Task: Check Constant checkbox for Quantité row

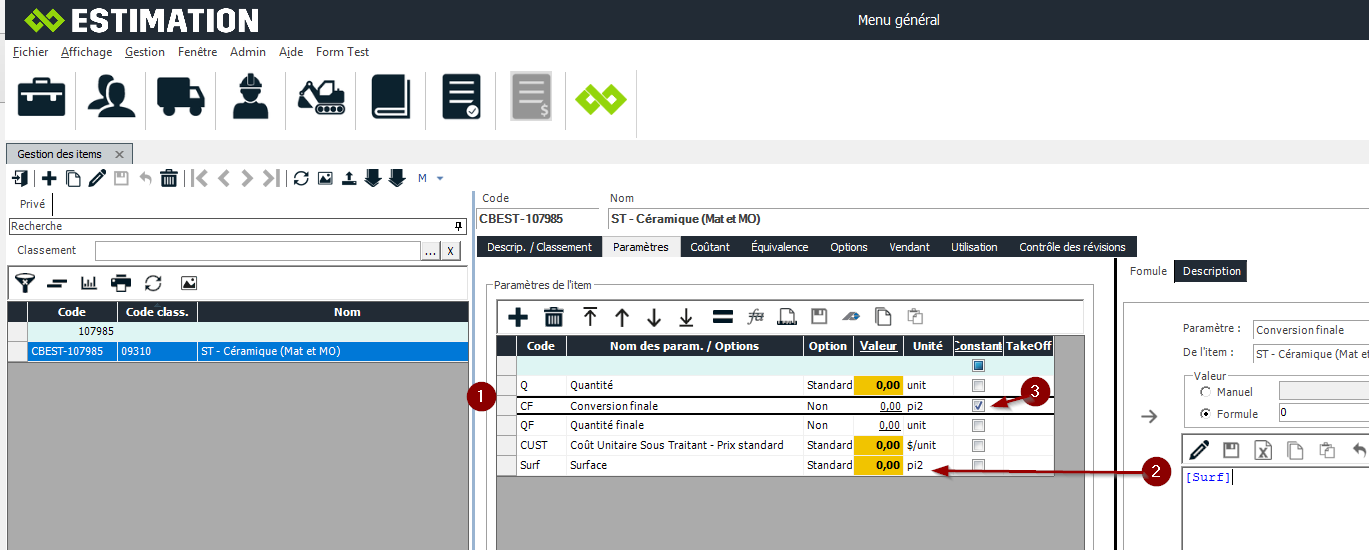Action: click(x=978, y=386)
